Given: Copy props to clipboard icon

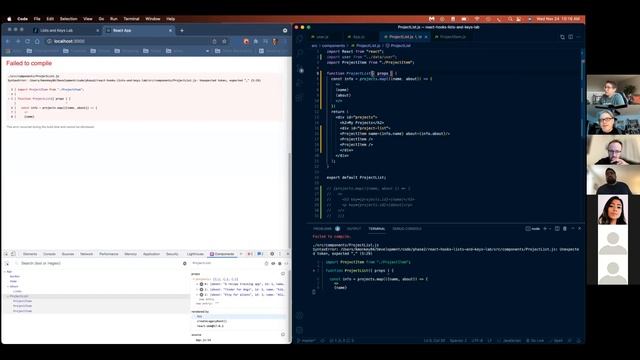Looking at the screenshot, I should point(283,274).
